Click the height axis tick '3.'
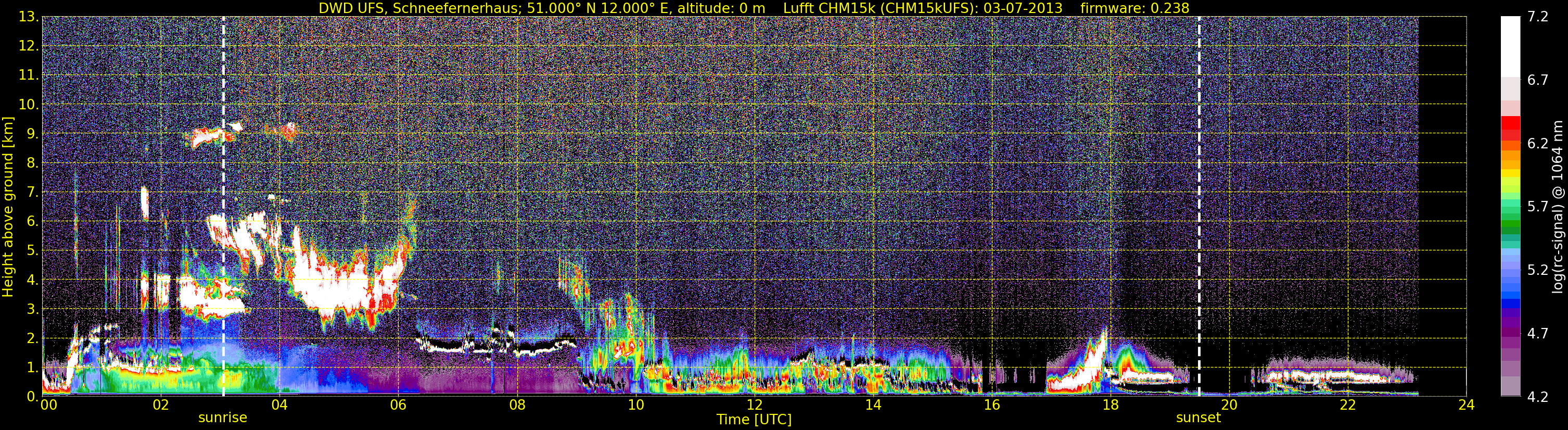The height and width of the screenshot is (430, 1568). pos(32,309)
